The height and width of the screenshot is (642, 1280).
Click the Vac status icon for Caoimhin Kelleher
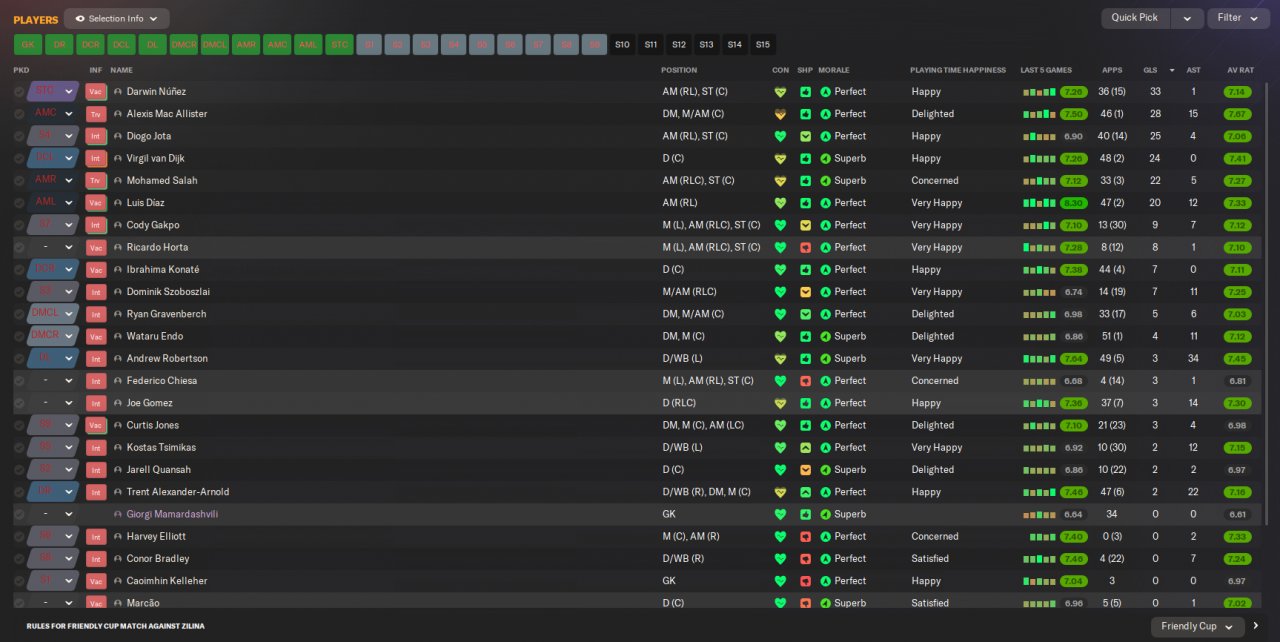pyautogui.click(x=96, y=581)
